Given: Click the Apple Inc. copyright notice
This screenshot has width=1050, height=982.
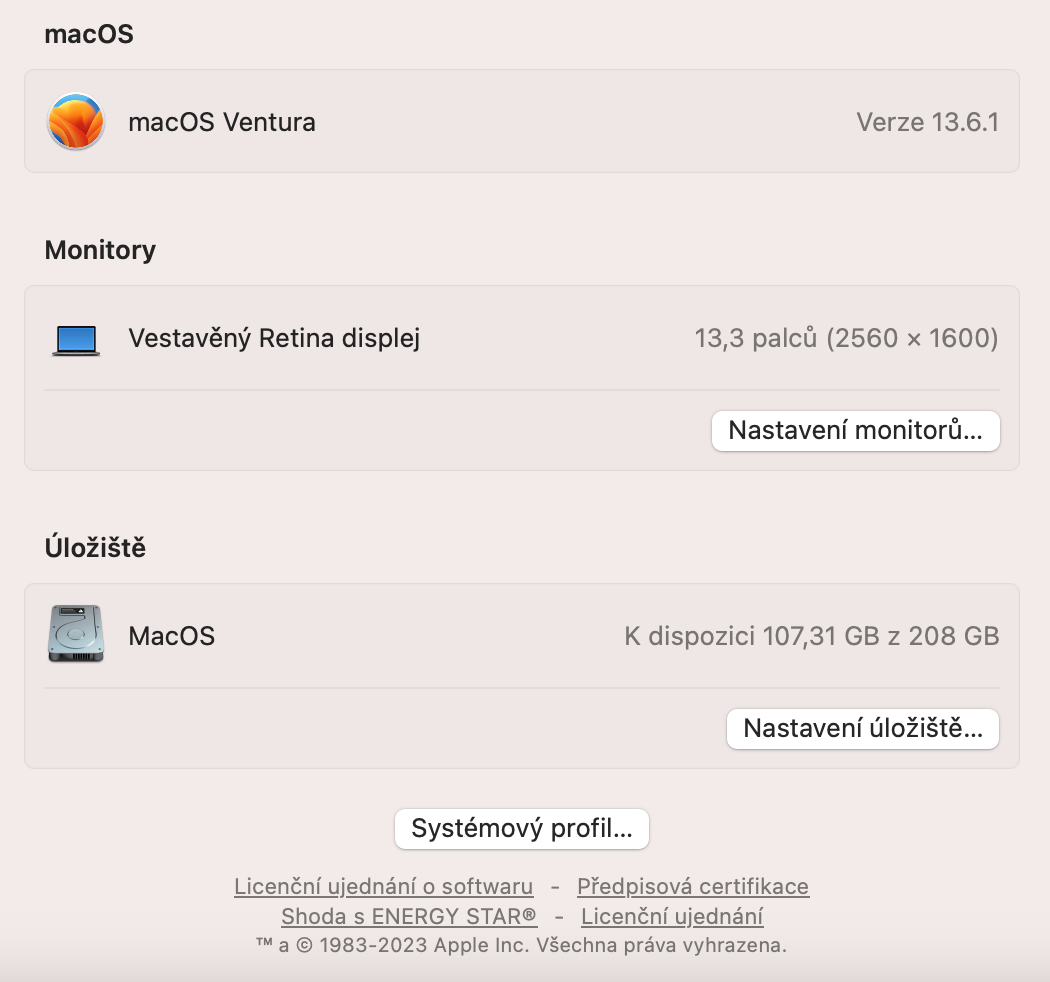Looking at the screenshot, I should point(521,945).
